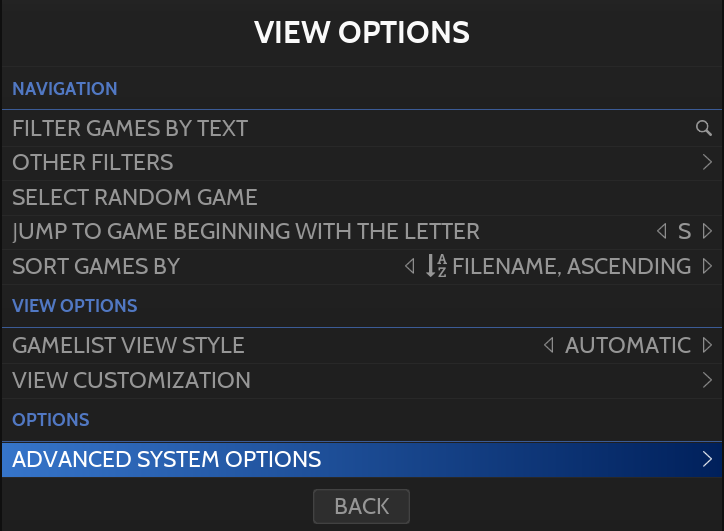Click the A-Z sort order icon

pos(436,266)
